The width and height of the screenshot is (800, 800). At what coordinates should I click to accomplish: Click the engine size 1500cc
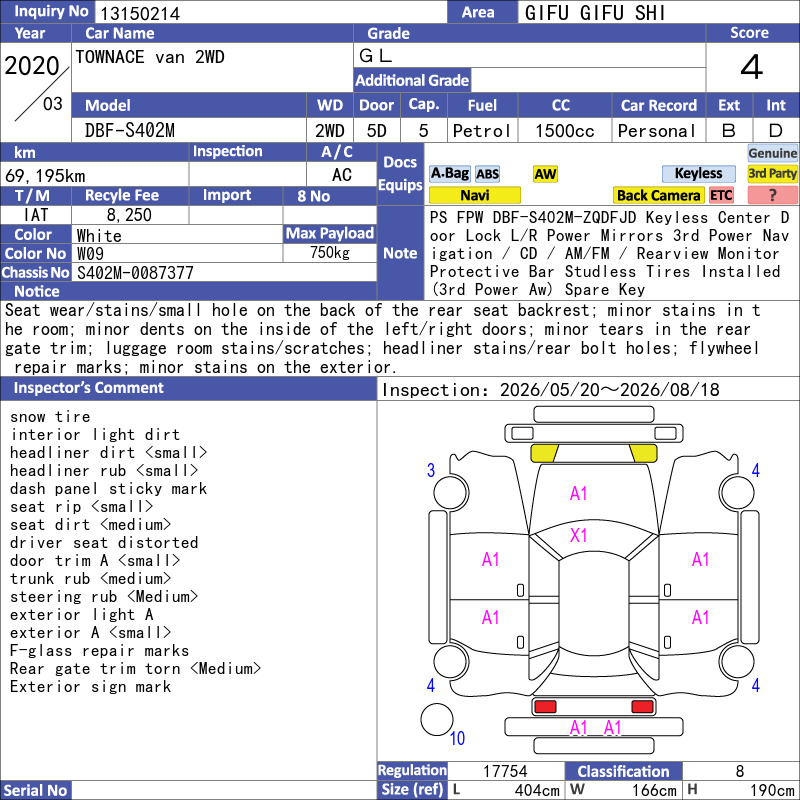coord(565,131)
